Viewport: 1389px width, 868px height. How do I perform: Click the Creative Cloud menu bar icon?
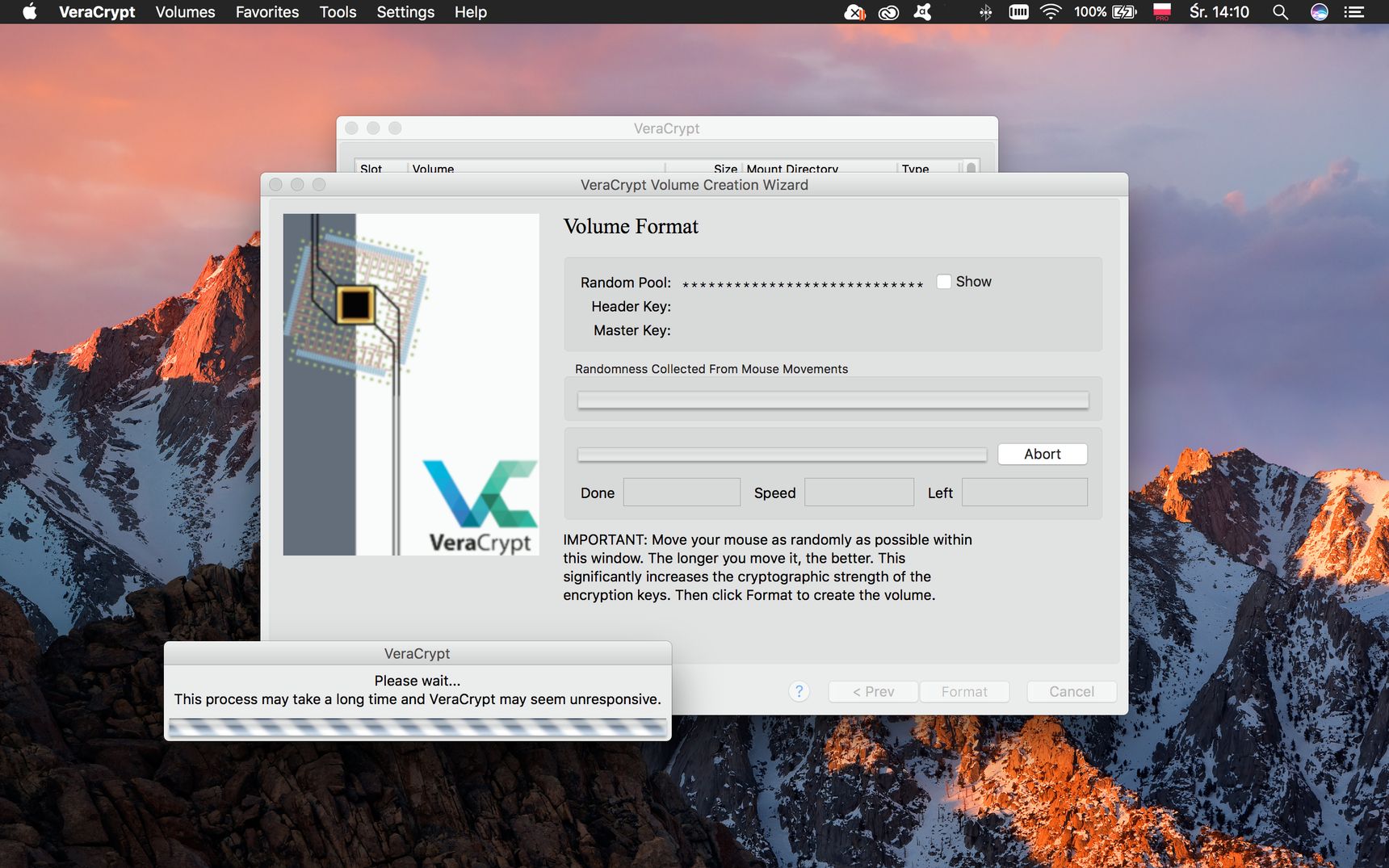(x=888, y=12)
